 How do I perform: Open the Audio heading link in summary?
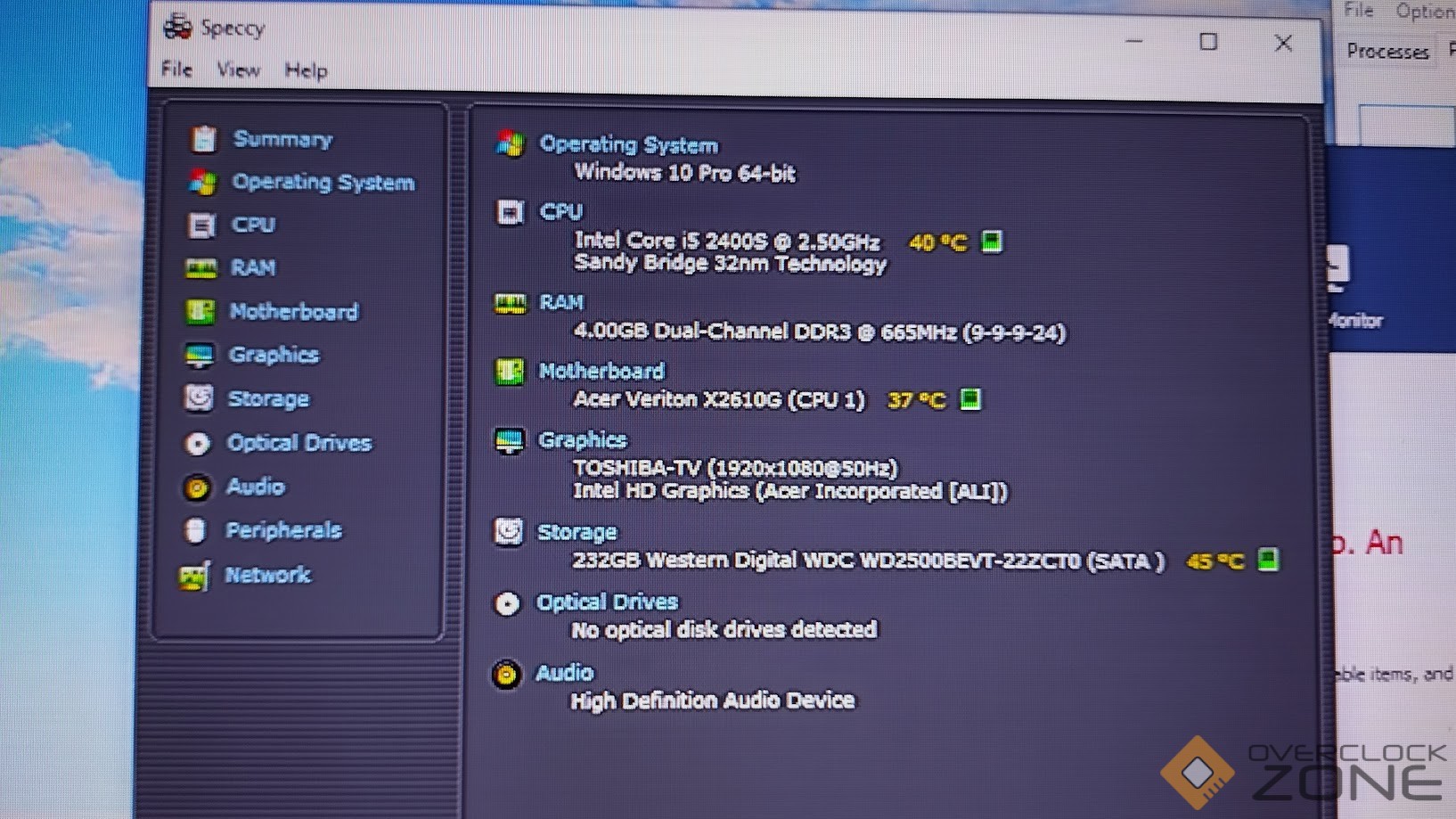coord(564,673)
